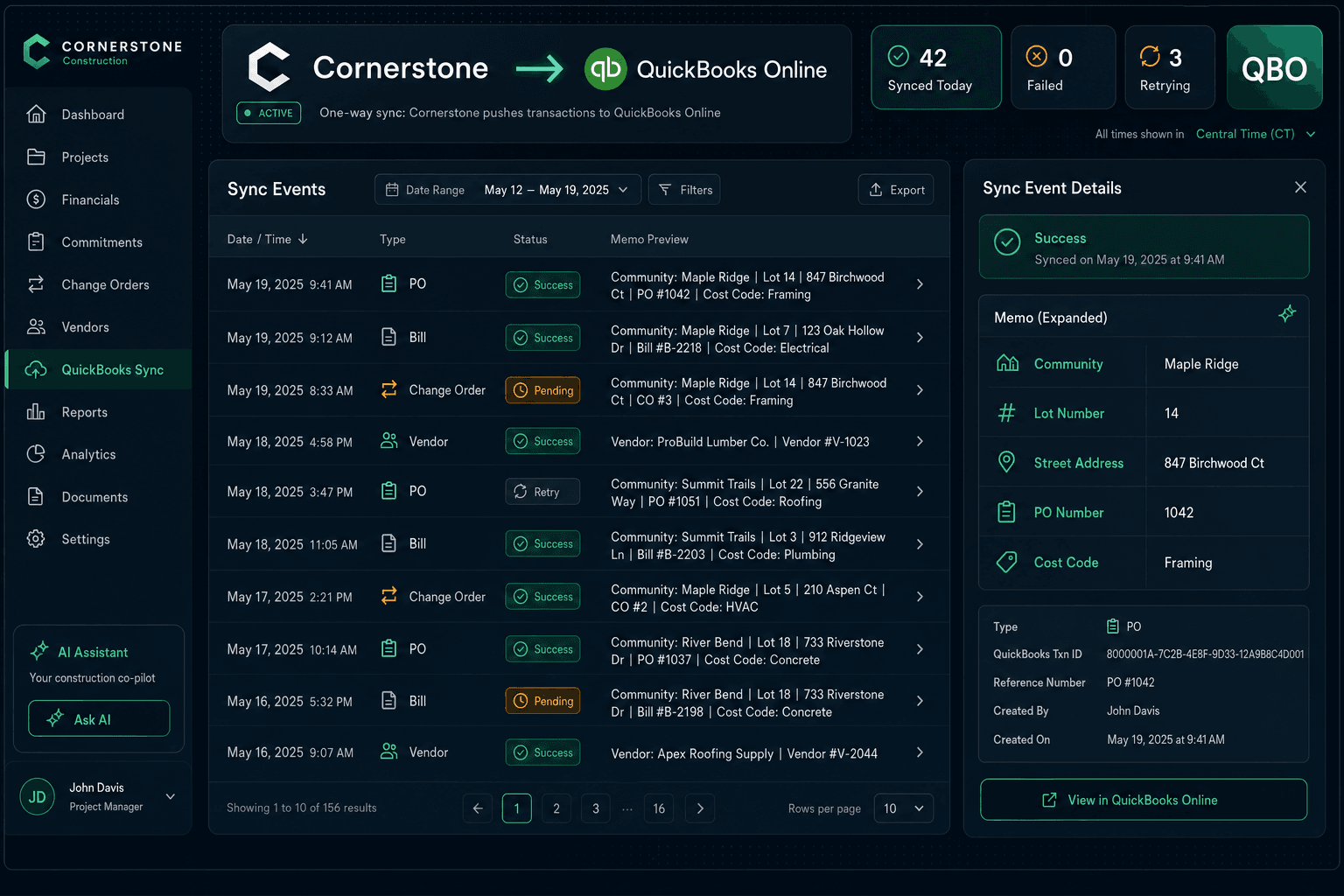Expand the PO #1051 Roofing row chevron
Viewport: 1344px width, 896px height.
(x=920, y=492)
